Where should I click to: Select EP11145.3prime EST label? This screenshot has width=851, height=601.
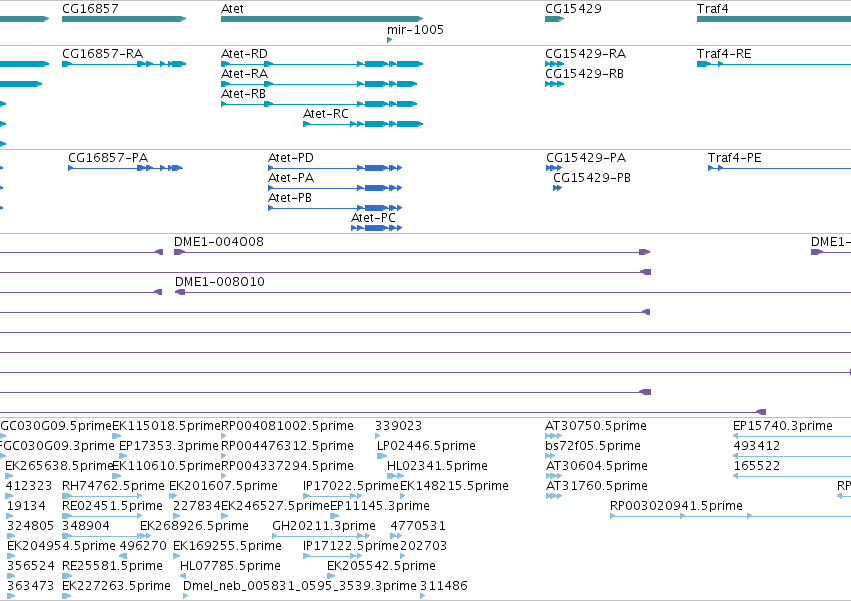[x=380, y=506]
